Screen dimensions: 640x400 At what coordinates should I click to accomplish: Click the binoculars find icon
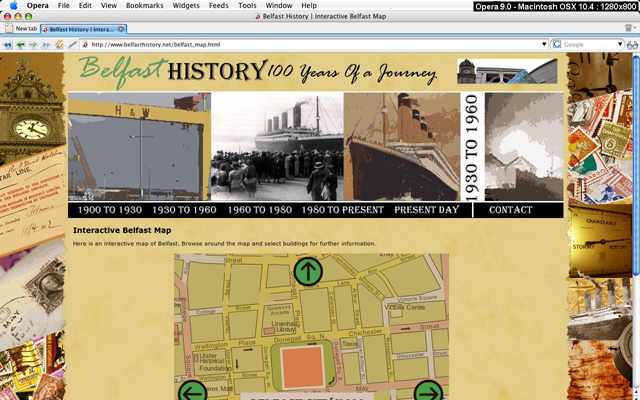(632, 44)
